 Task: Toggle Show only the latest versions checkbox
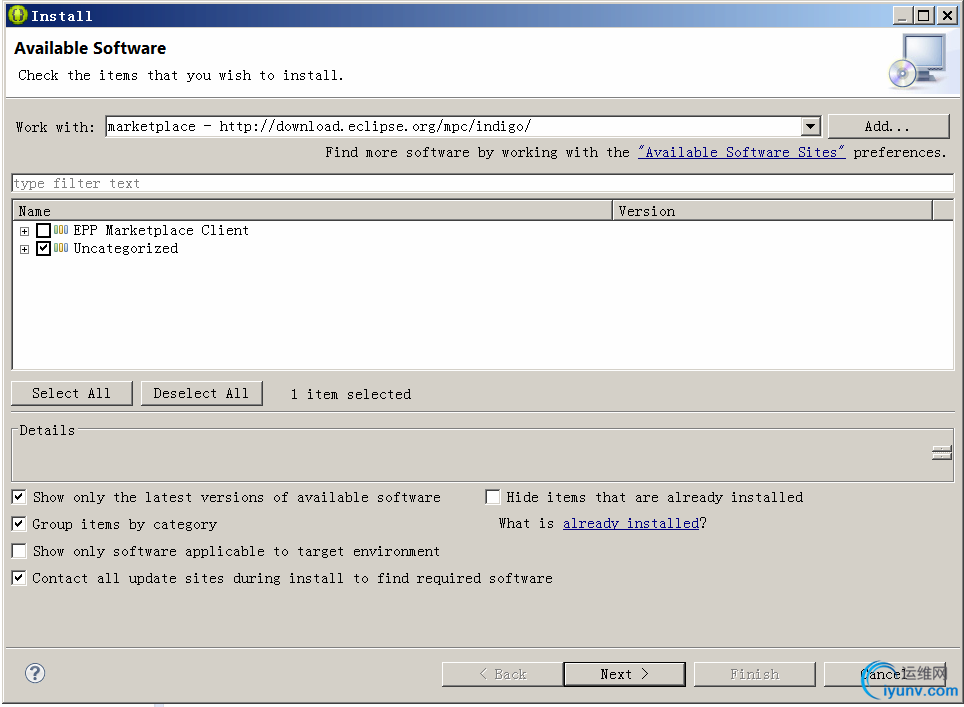pyautogui.click(x=19, y=497)
